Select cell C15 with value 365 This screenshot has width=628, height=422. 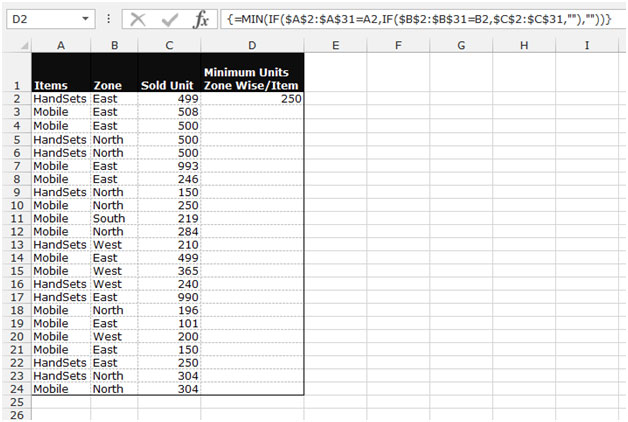pyautogui.click(x=169, y=271)
